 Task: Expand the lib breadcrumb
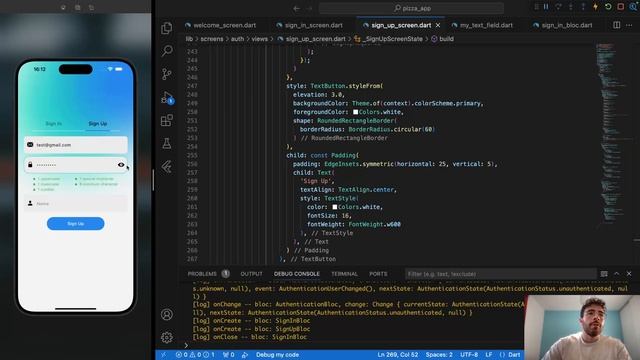pos(189,39)
